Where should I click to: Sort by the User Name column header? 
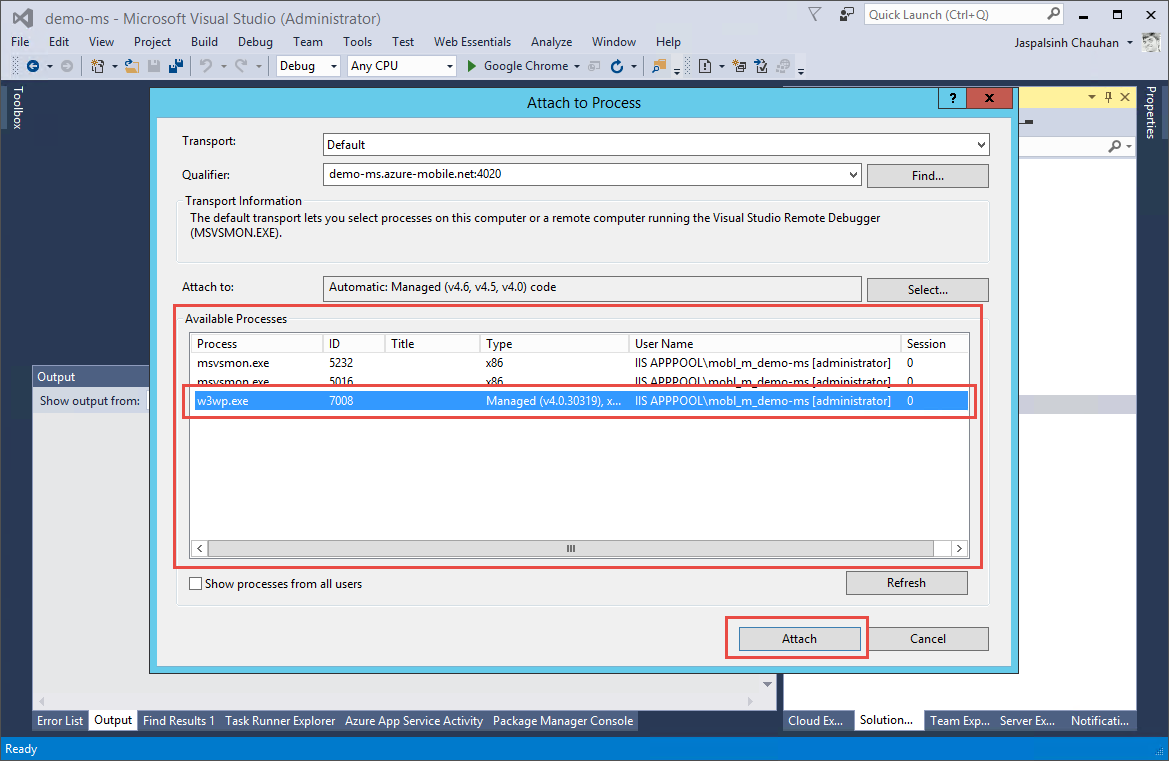(764, 344)
